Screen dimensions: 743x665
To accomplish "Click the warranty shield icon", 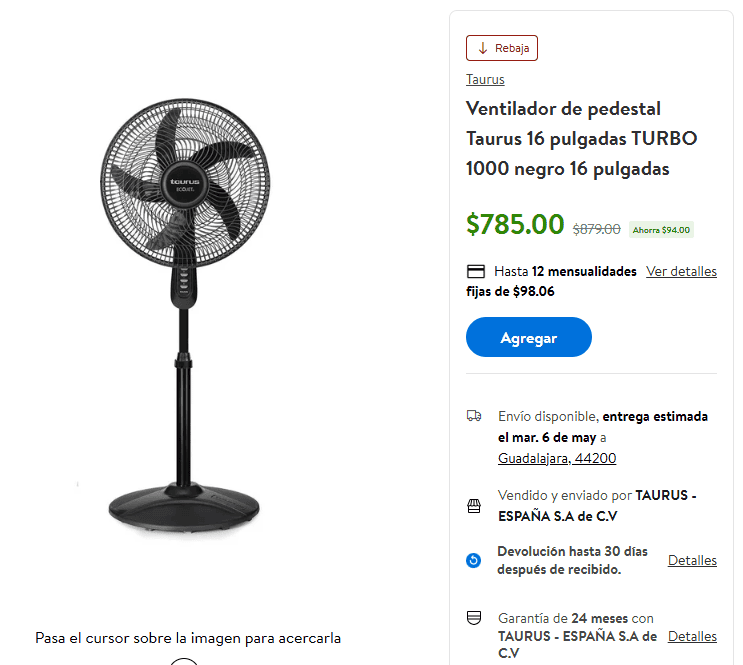I will click(474, 618).
